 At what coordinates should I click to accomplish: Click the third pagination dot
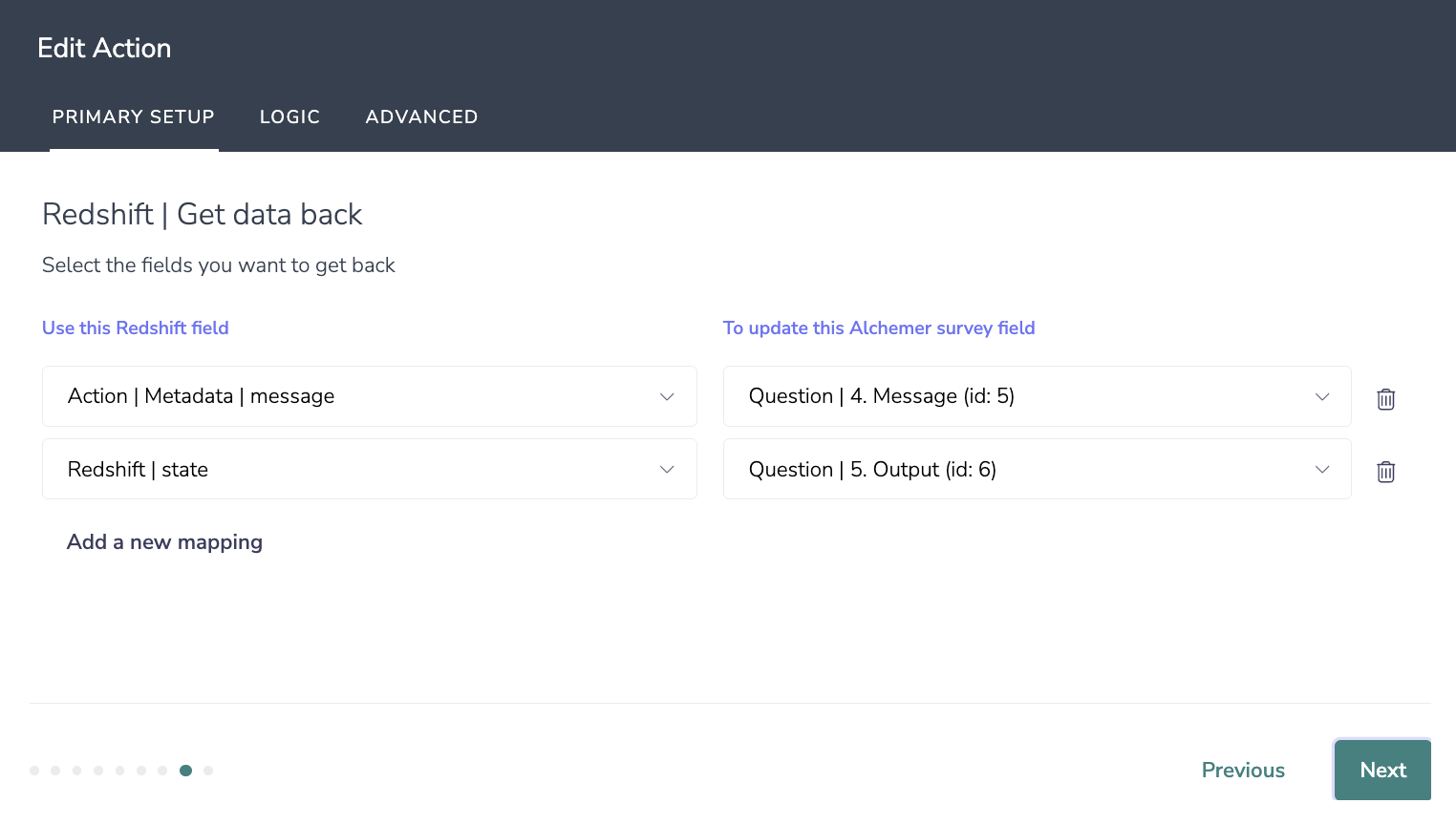click(x=77, y=771)
